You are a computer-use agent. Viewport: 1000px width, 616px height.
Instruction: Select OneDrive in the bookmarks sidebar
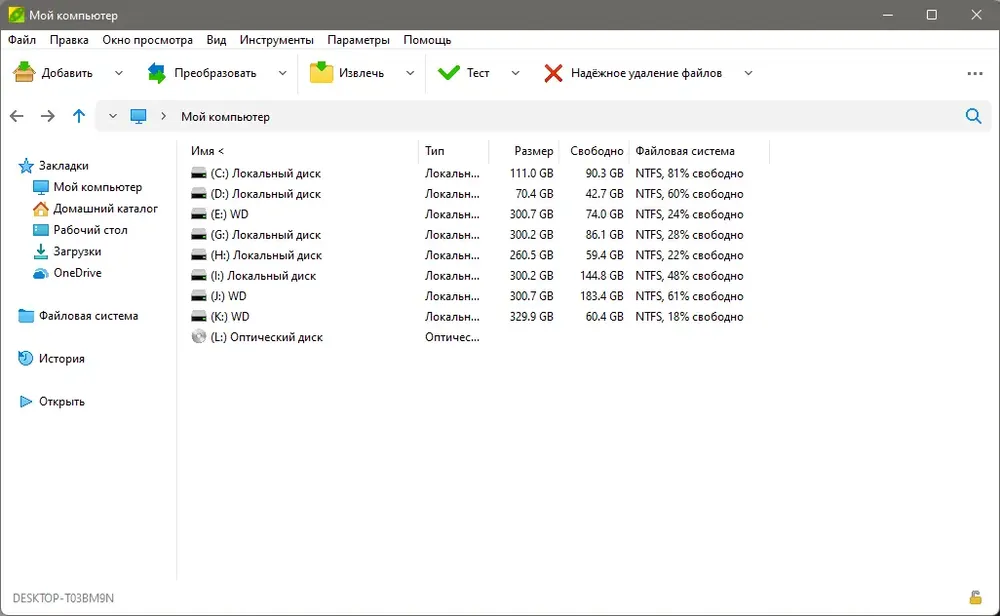(x=77, y=273)
